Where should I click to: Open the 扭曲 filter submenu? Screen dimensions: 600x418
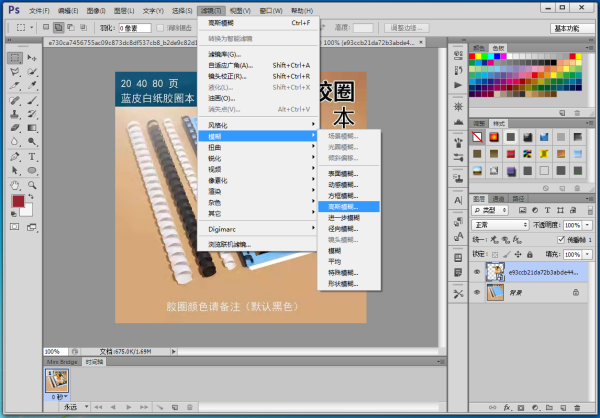pos(216,146)
